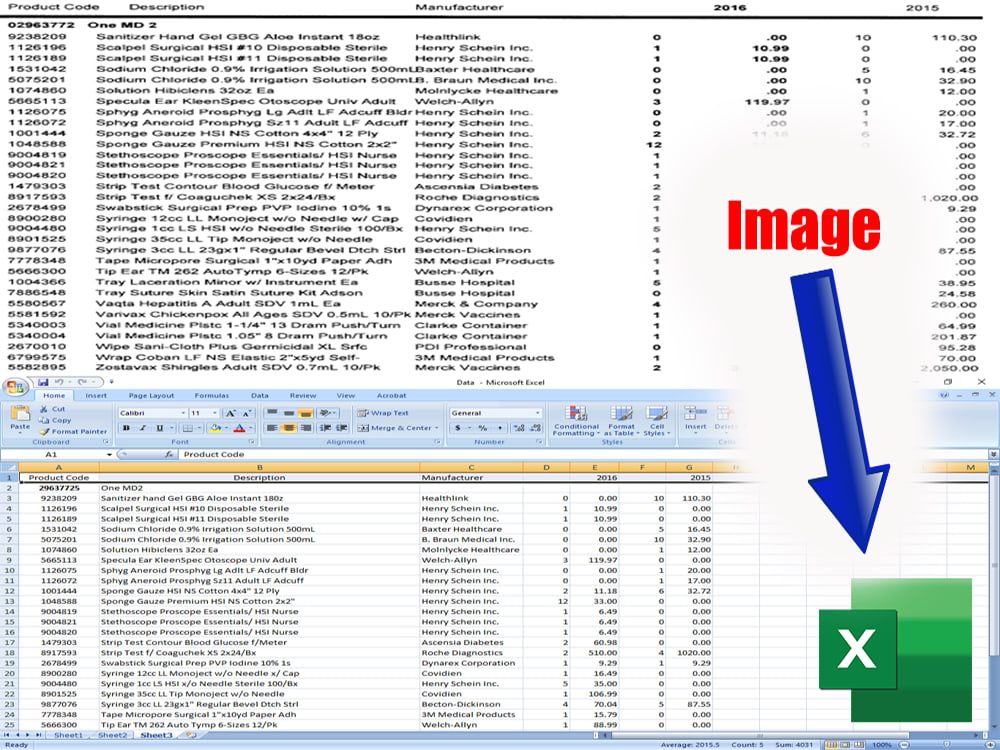1000x750 pixels.
Task: Click the Copy icon in Clipboard group
Action: point(44,420)
